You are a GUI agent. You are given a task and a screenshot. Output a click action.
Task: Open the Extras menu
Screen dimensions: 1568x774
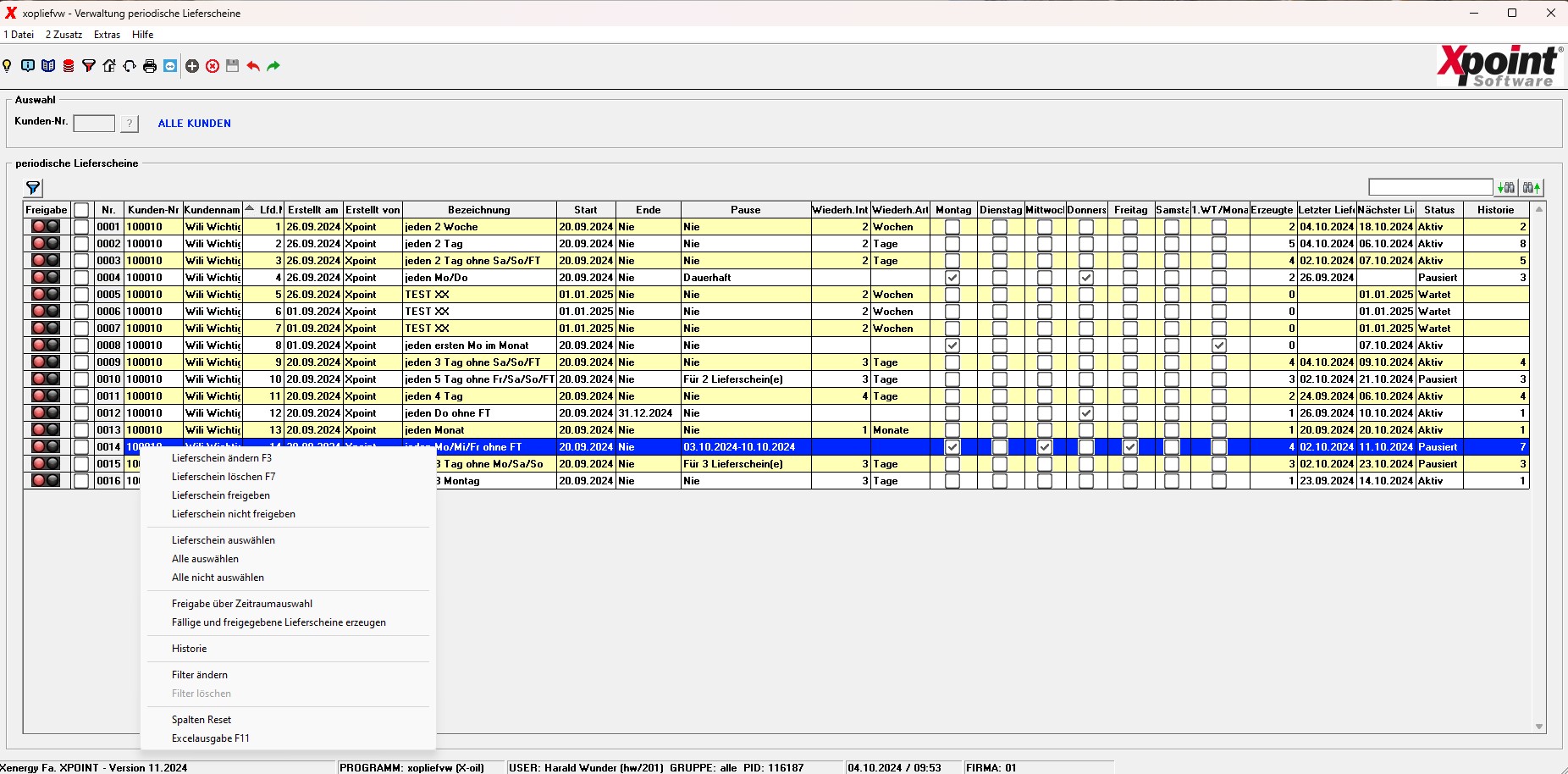[107, 35]
